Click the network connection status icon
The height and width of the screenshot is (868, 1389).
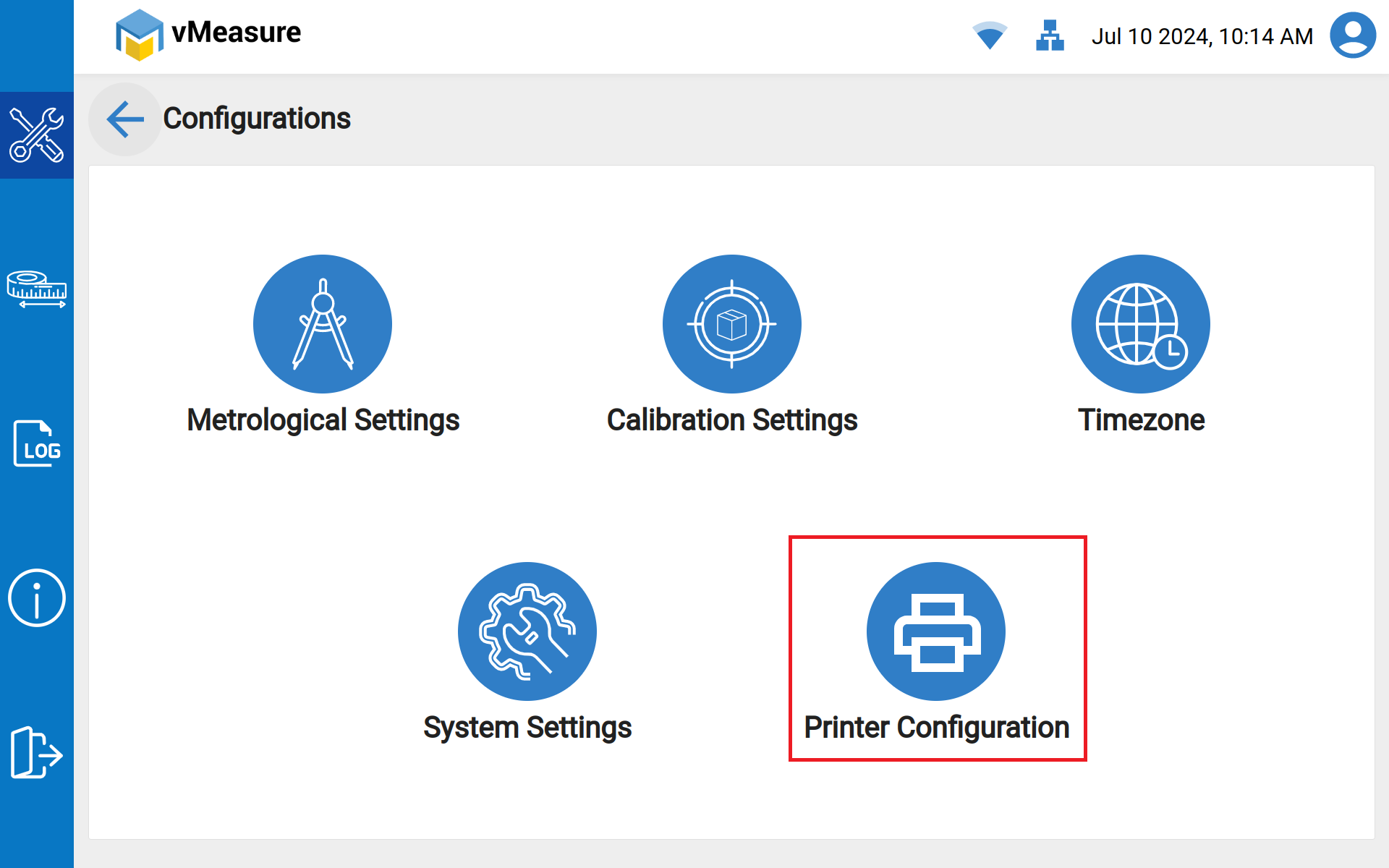(x=1049, y=35)
